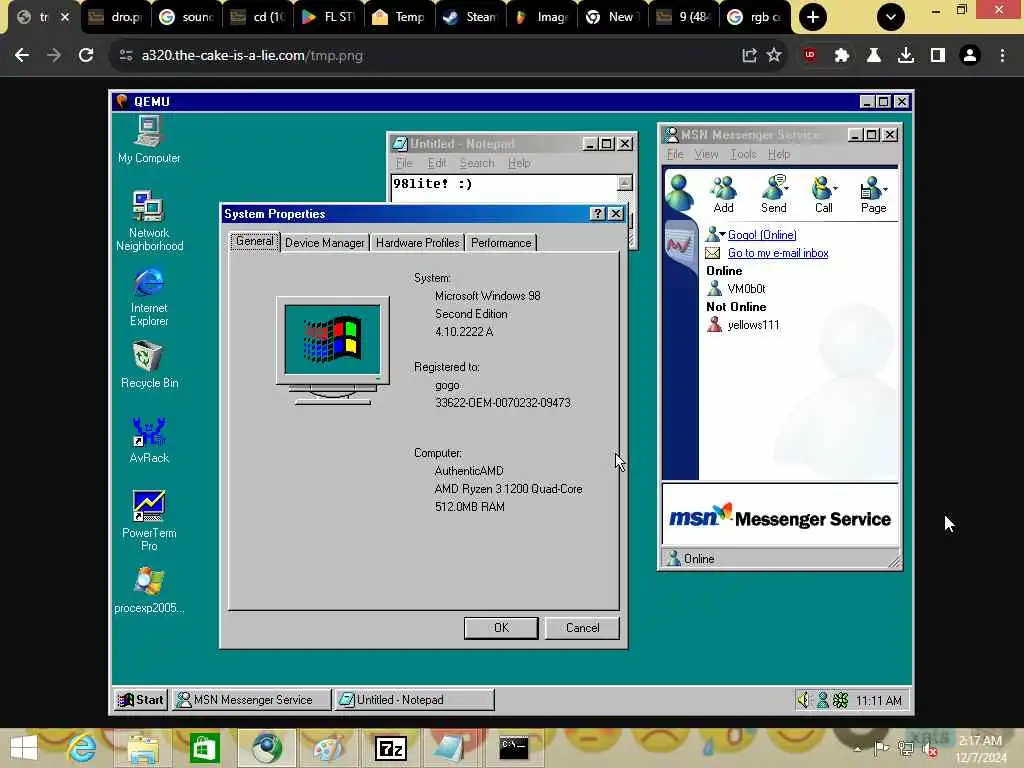The width and height of the screenshot is (1024, 768).
Task: Click MSN Messenger tray icon in QEMU
Action: click(823, 700)
